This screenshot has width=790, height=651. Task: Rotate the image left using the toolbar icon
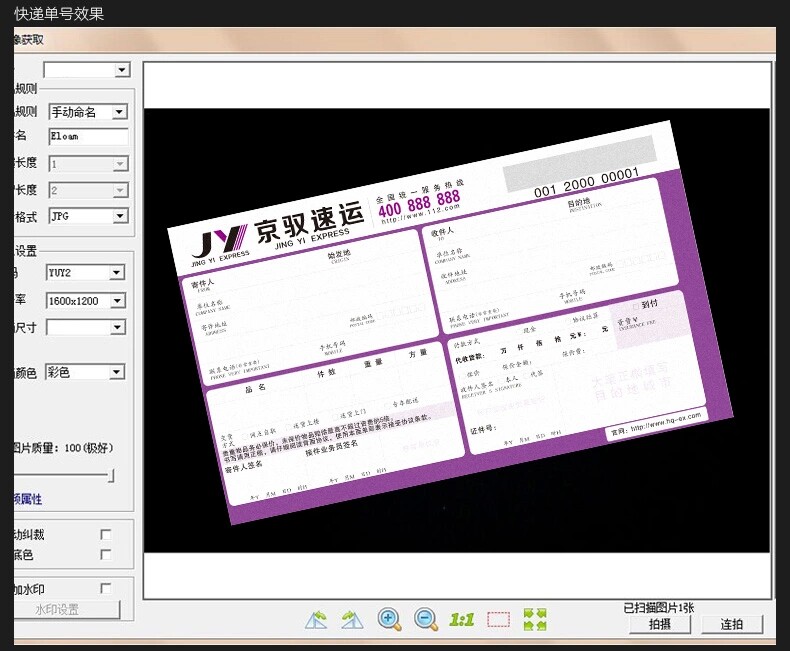click(x=316, y=619)
